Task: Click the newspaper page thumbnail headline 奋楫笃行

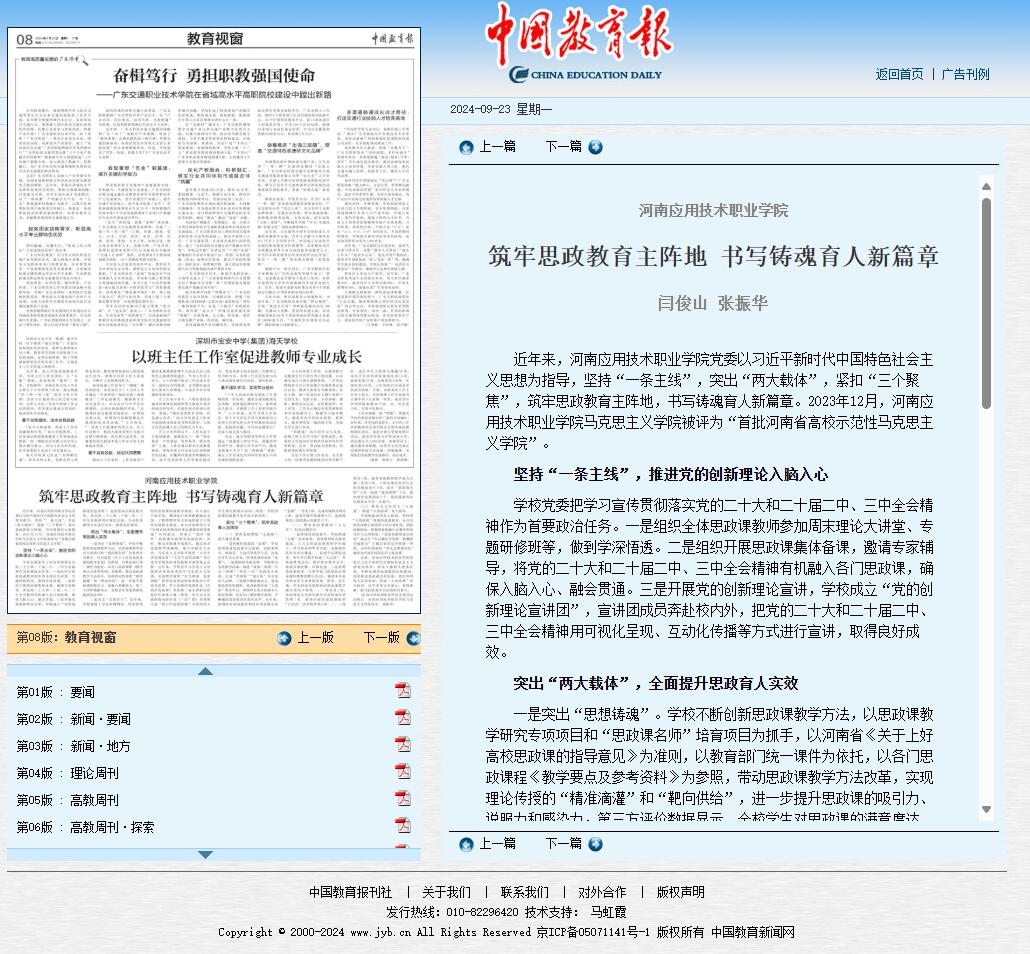Action: [x=214, y=75]
